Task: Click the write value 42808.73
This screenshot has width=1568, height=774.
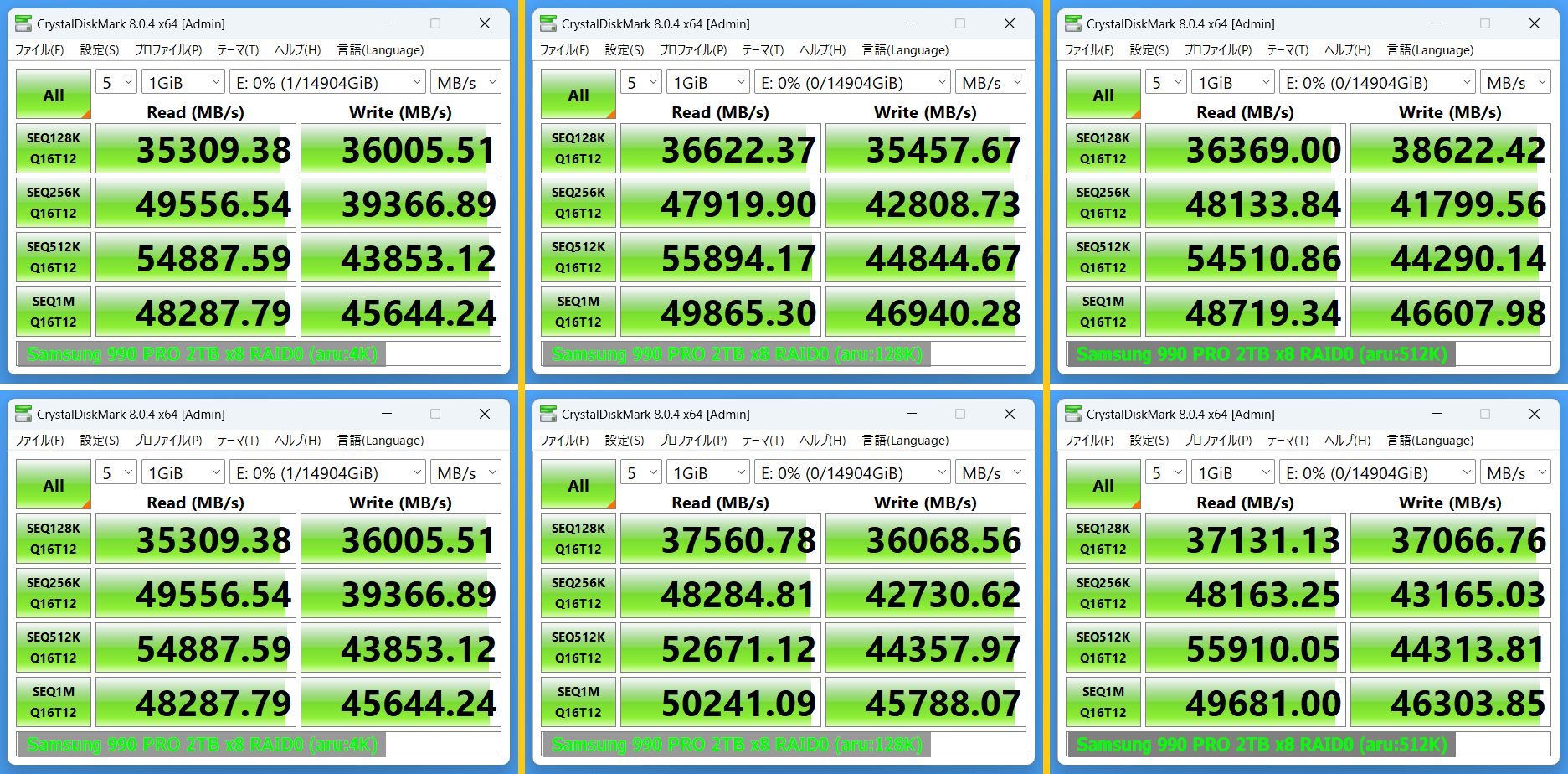Action: coord(926,203)
